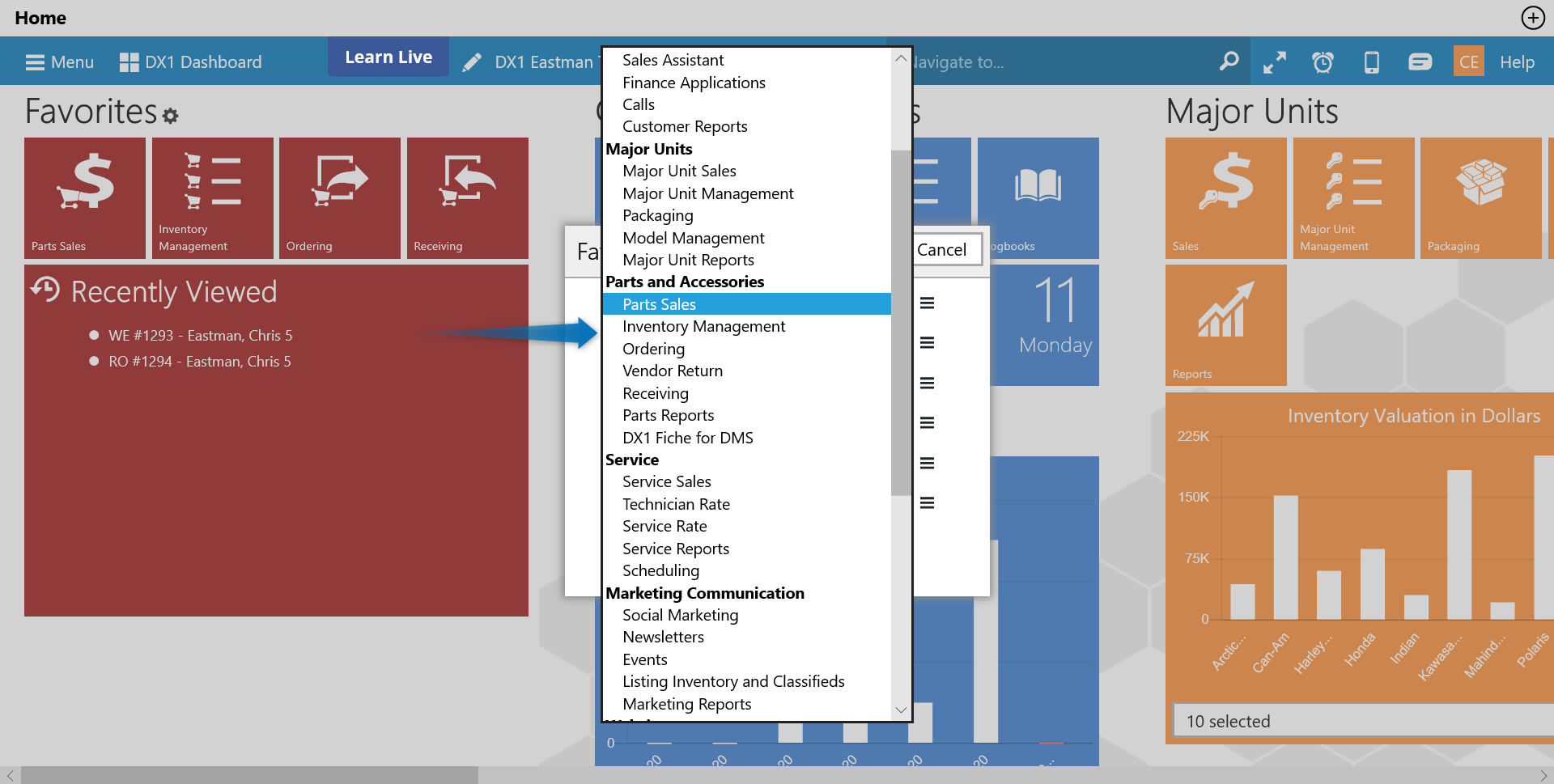Viewport: 1554px width, 784px height.
Task: Click the mobile device icon
Action: coord(1372,62)
